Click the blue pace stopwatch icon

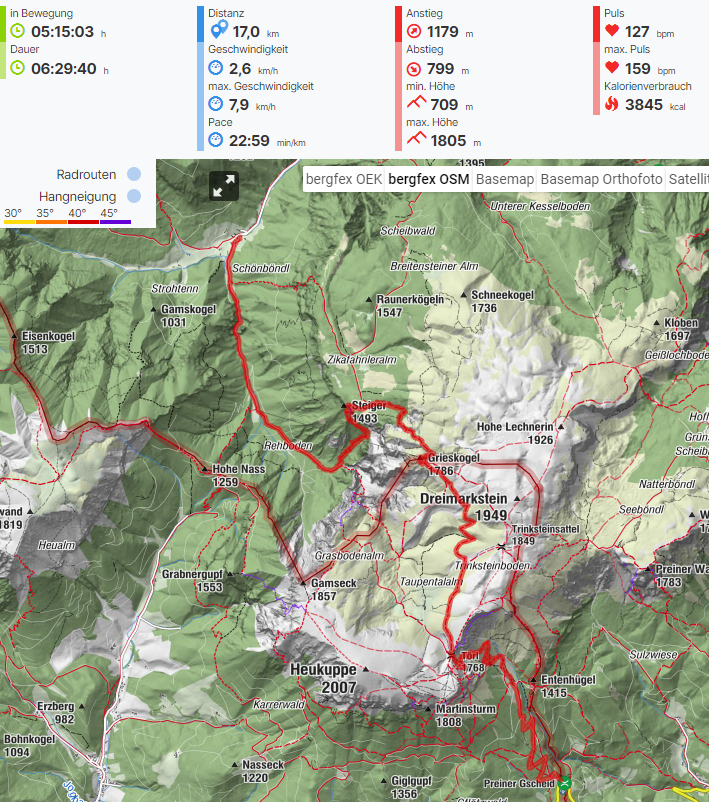coord(216,140)
